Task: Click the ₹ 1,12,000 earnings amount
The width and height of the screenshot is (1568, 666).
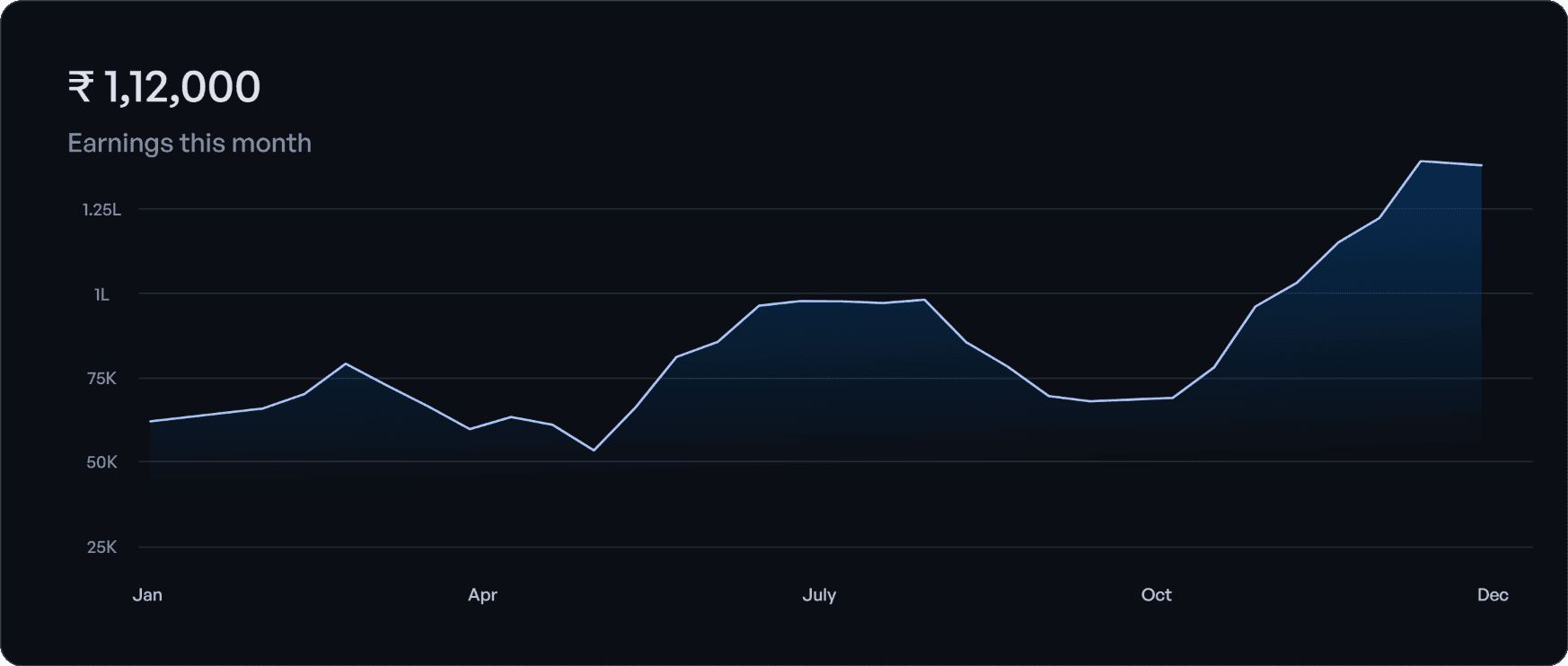Action: 164,87
